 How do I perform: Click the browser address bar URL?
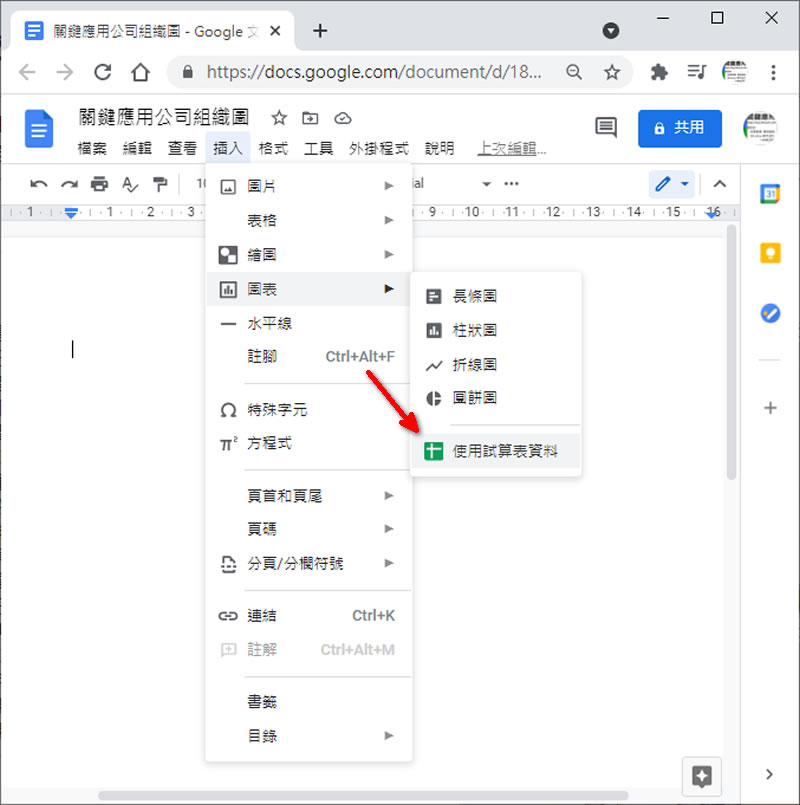pos(374,72)
